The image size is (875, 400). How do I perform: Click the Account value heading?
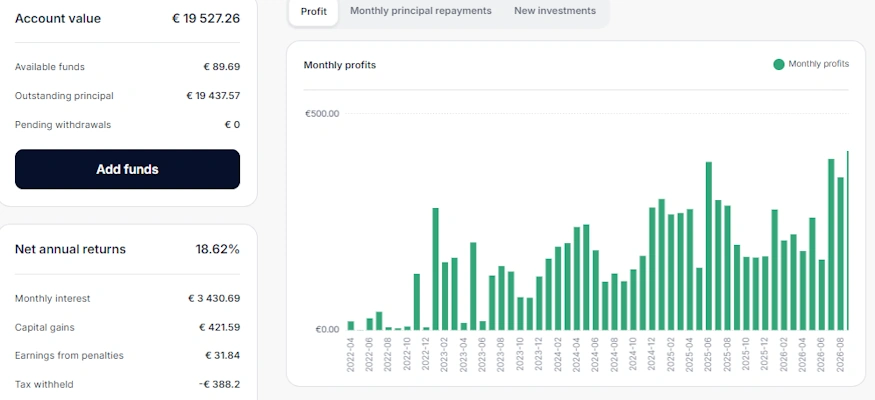pyautogui.click(x=58, y=18)
